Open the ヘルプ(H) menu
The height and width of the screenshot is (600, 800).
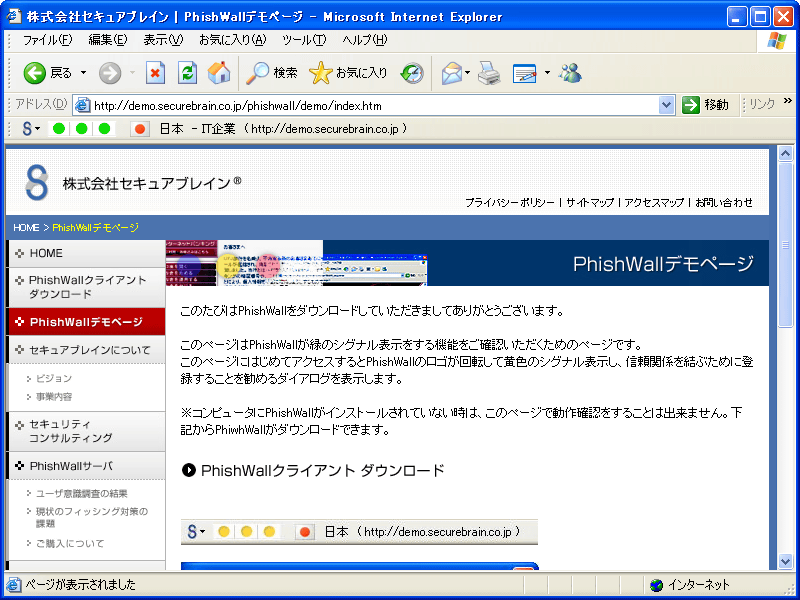click(x=364, y=40)
